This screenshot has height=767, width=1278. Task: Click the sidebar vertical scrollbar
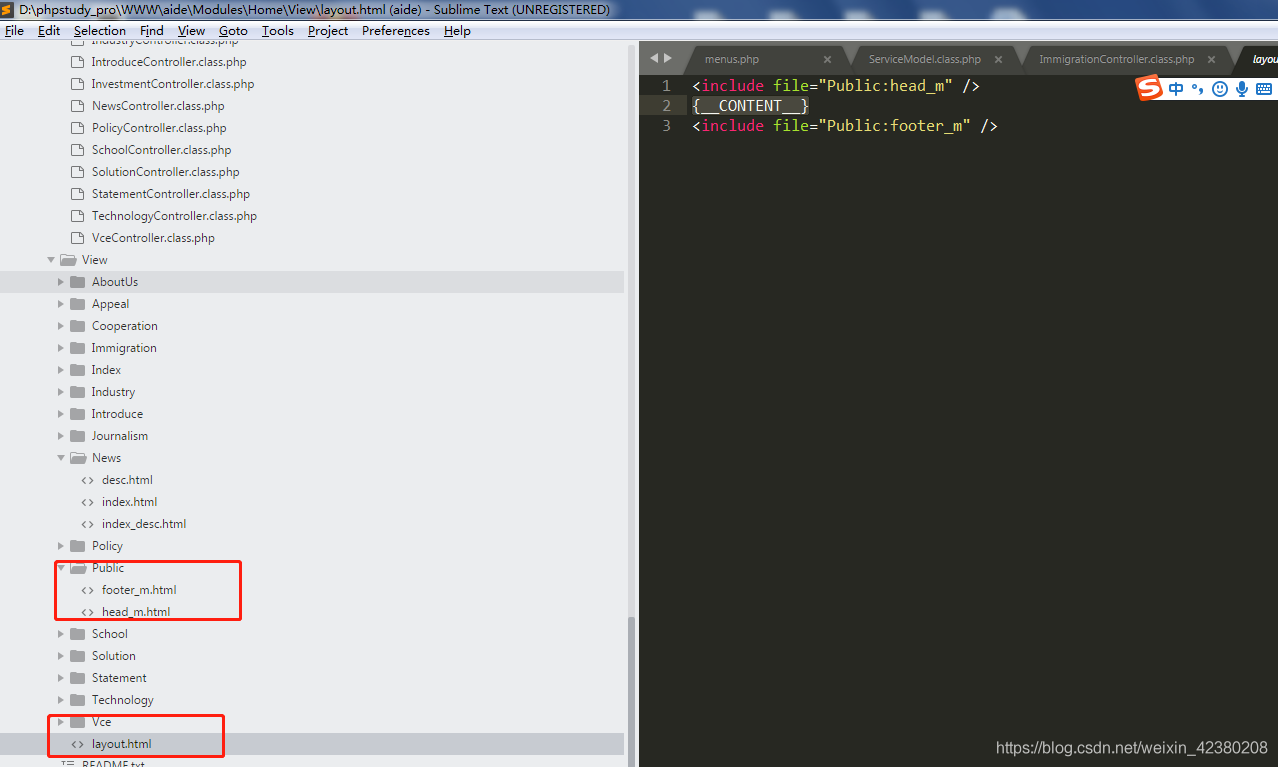[631, 690]
